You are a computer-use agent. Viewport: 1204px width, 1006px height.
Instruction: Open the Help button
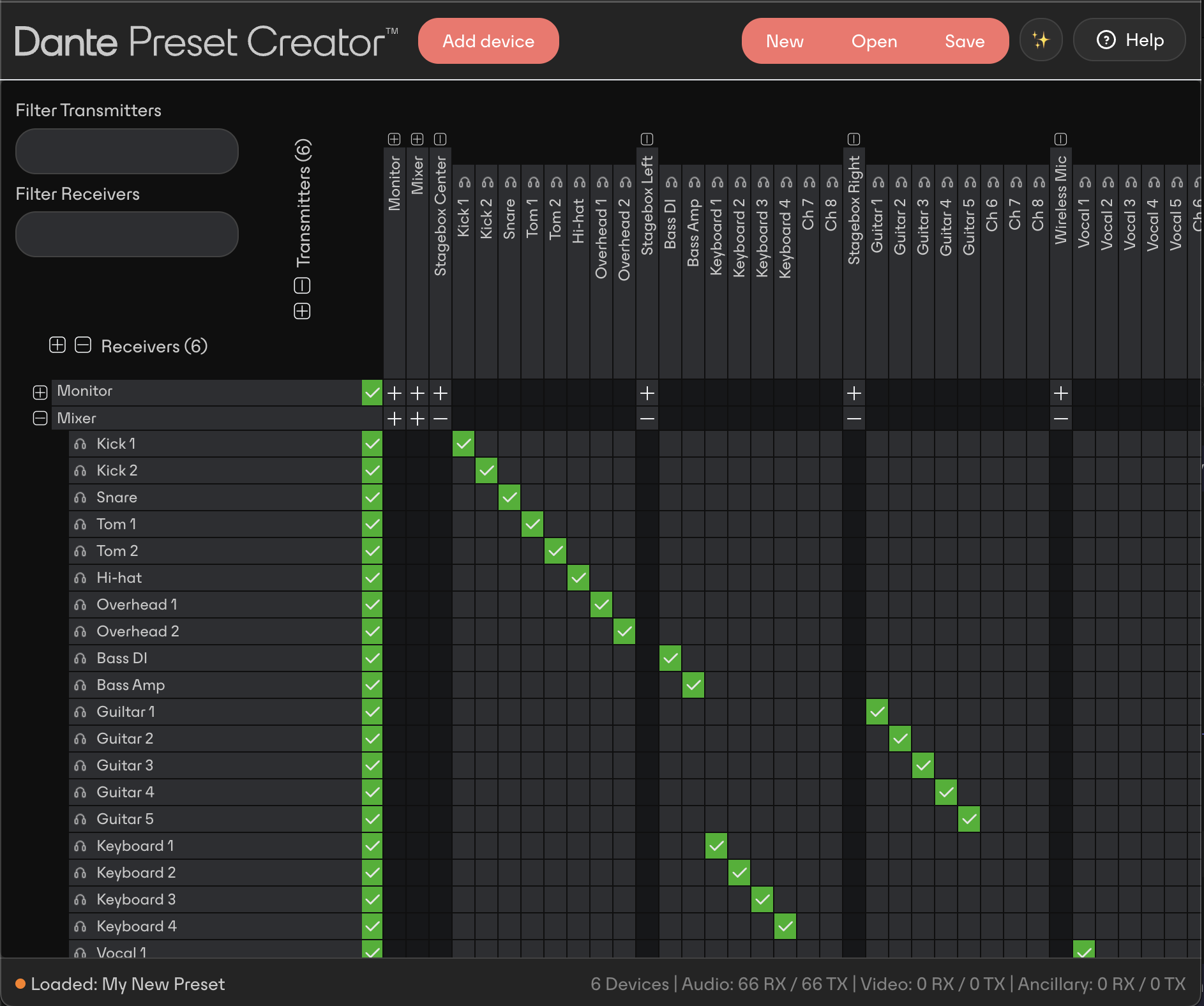1129,40
